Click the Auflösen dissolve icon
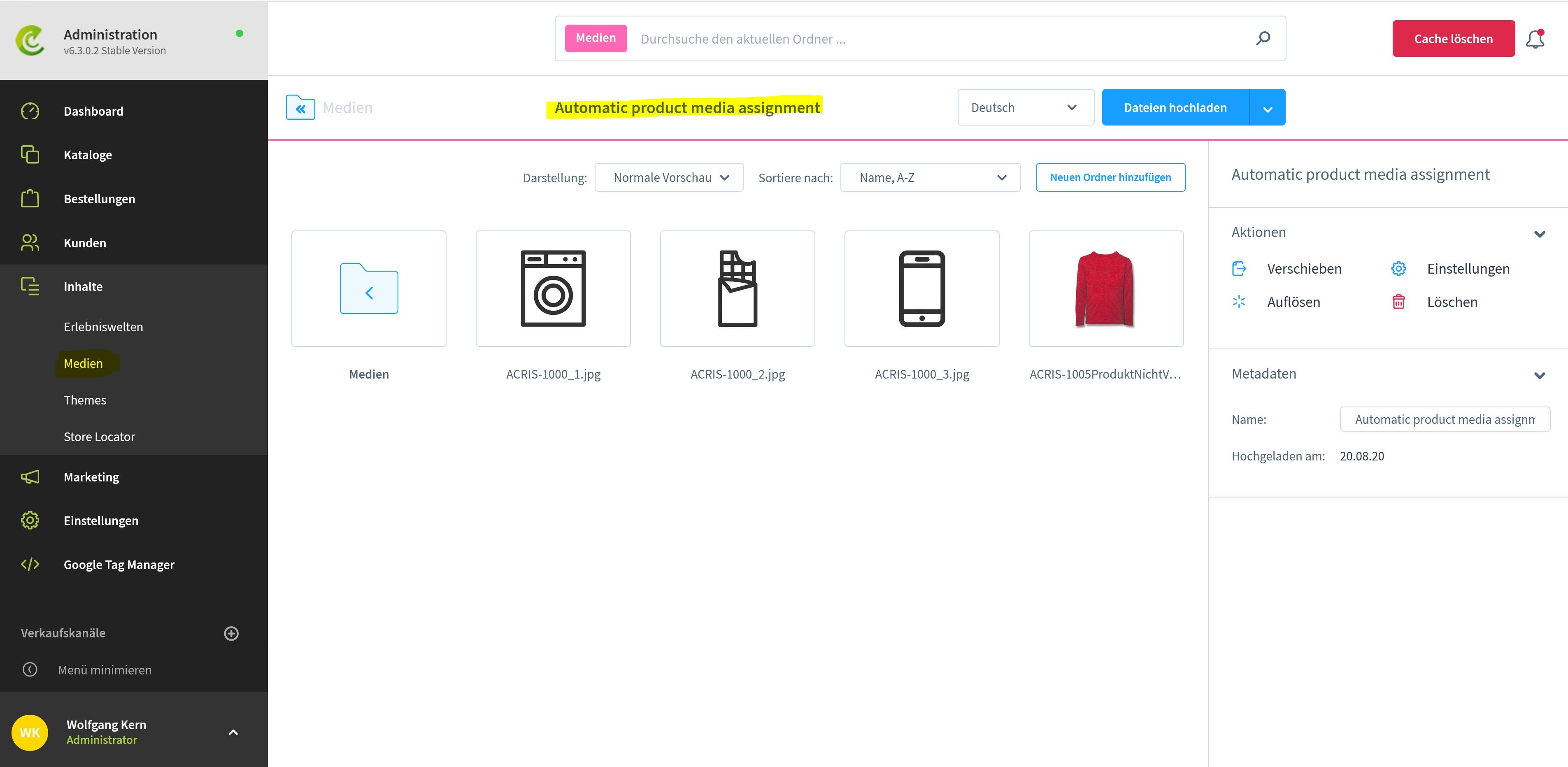The height and width of the screenshot is (767, 1568). tap(1239, 301)
